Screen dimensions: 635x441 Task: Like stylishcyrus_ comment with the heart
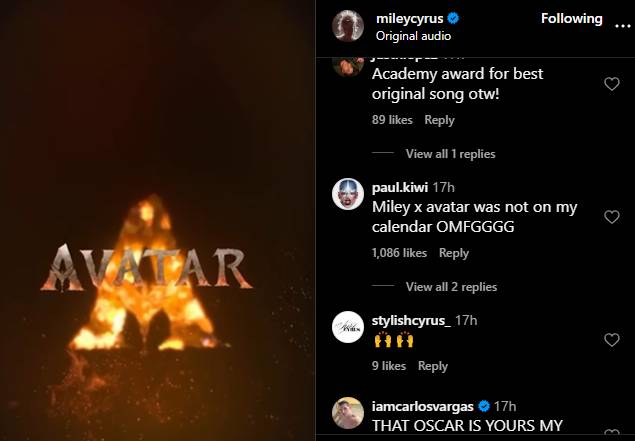tap(612, 340)
